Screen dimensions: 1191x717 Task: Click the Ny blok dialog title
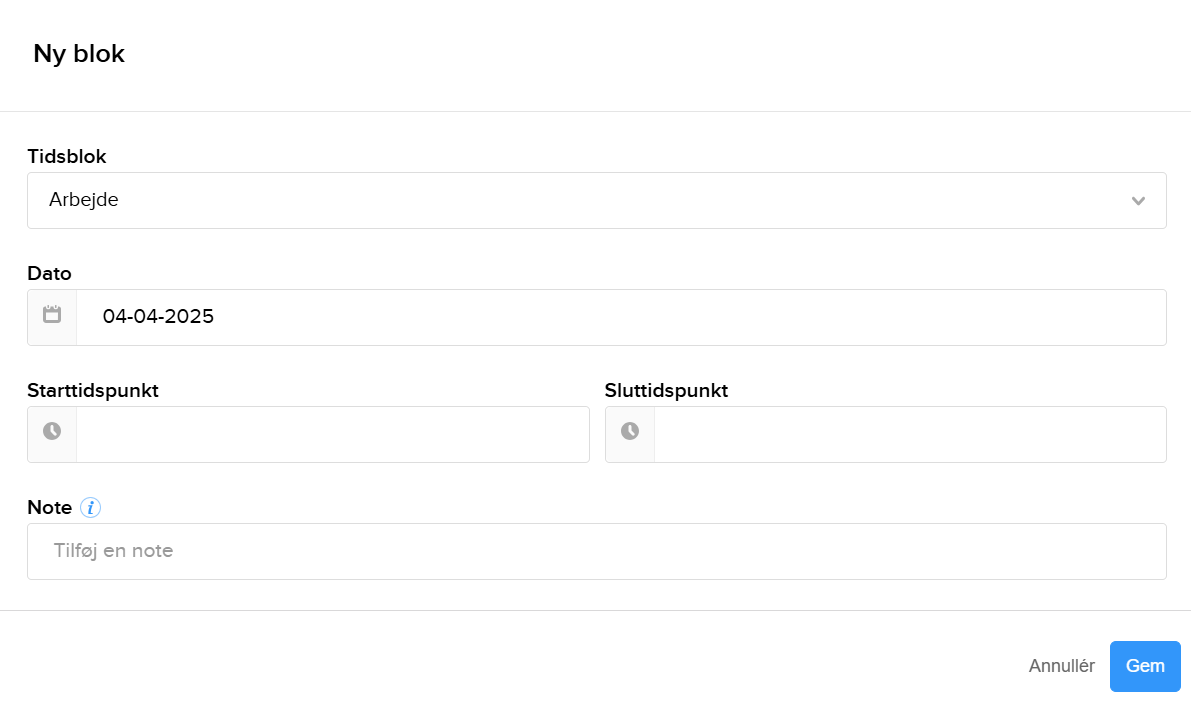coord(79,53)
